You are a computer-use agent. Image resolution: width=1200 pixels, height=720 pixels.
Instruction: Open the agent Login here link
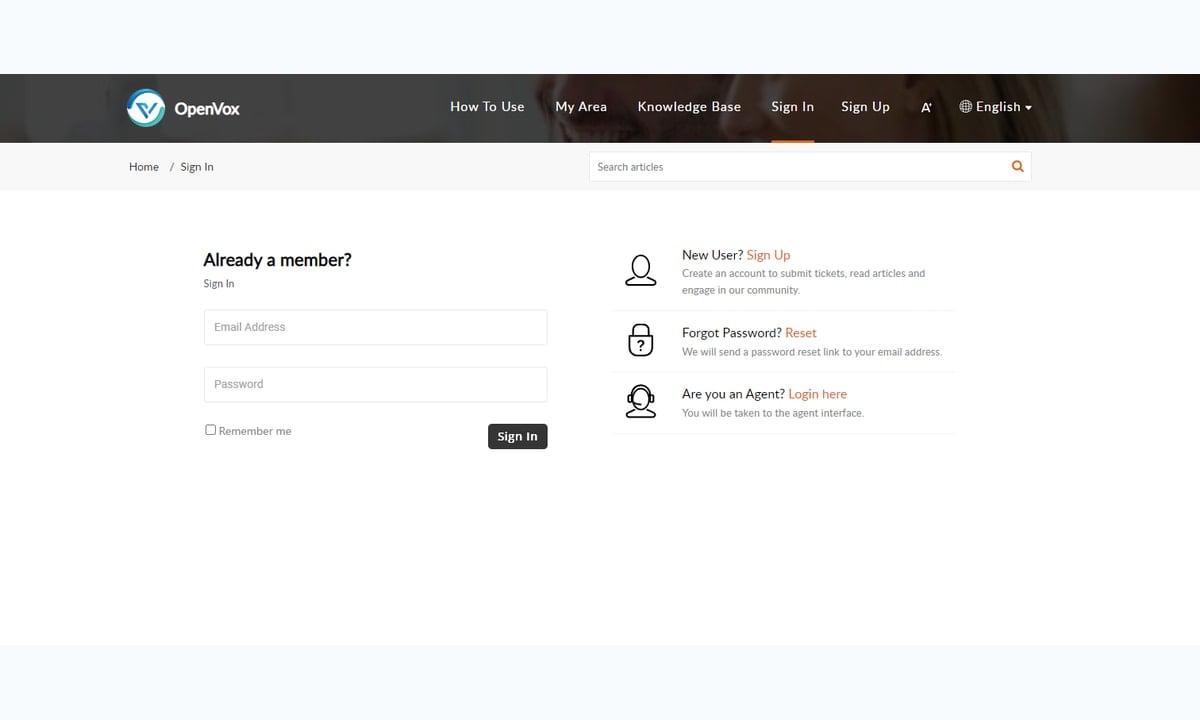[x=818, y=394]
